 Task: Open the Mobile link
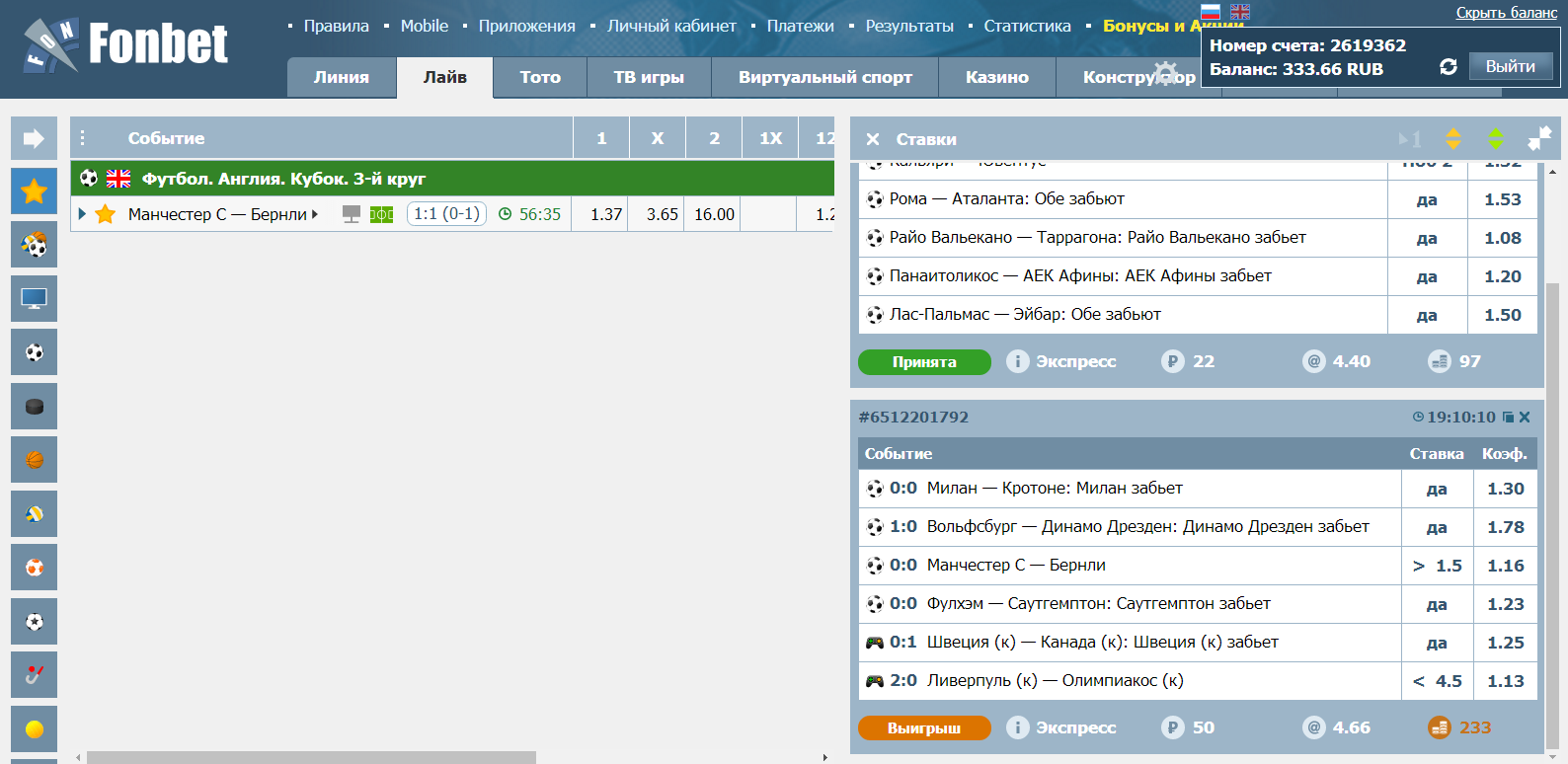[x=425, y=26]
